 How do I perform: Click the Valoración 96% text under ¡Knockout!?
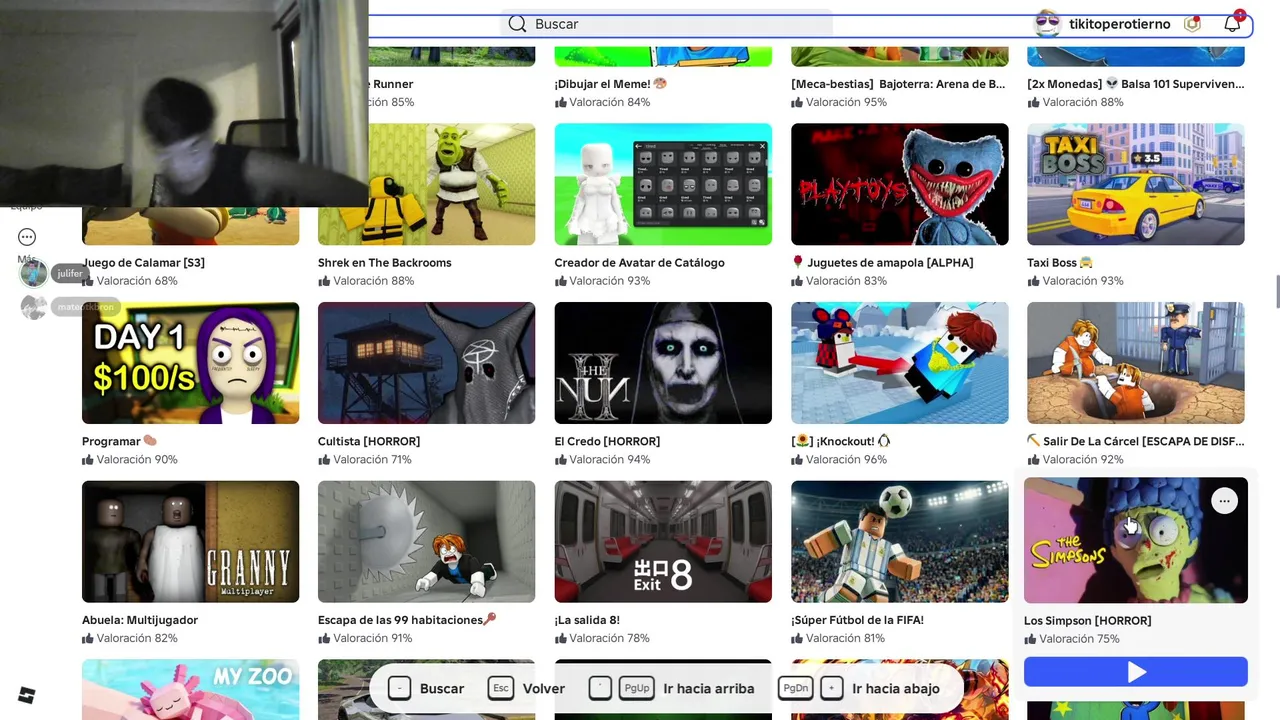[846, 460]
